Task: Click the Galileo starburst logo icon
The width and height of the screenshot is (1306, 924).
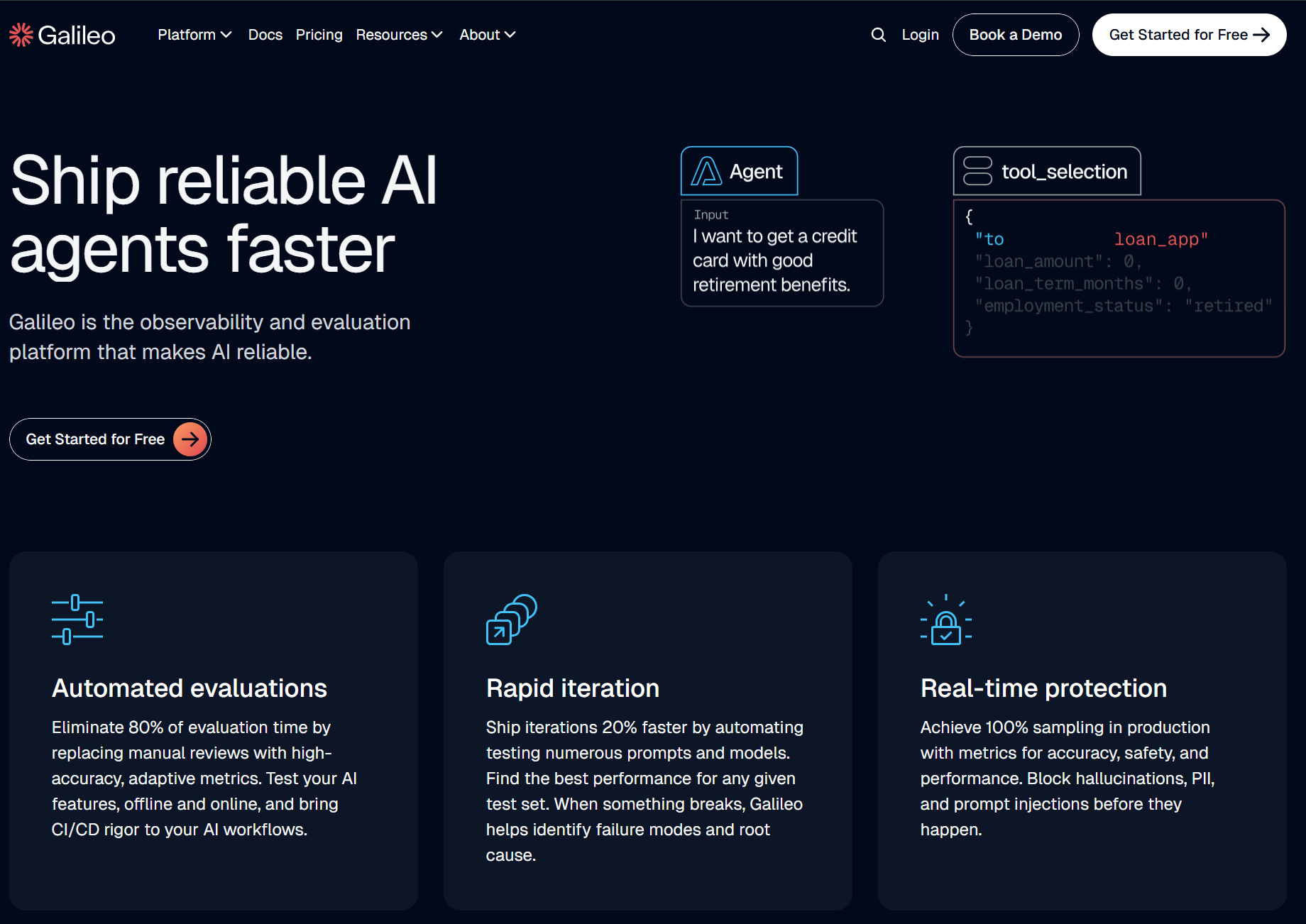Action: coord(21,35)
